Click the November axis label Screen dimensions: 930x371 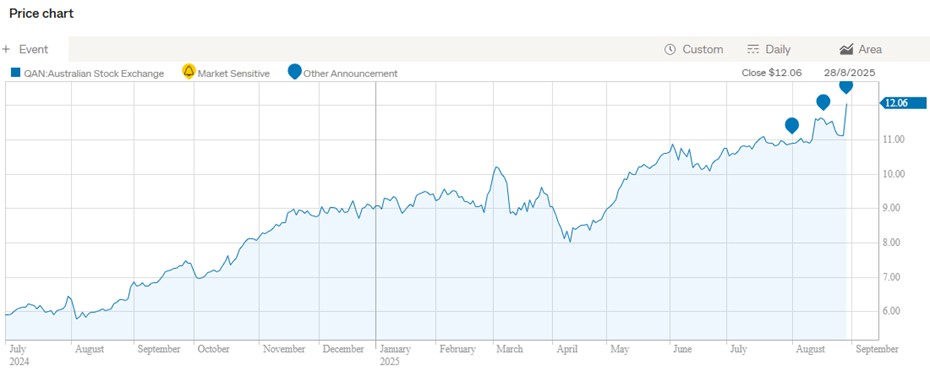285,349
